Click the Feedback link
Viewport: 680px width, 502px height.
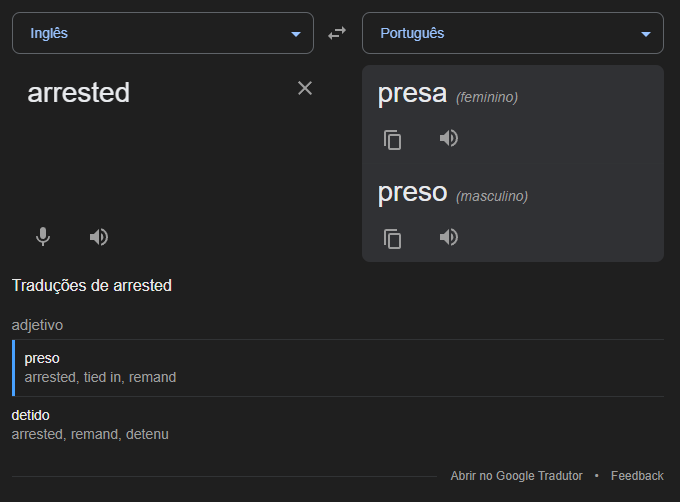pos(637,476)
